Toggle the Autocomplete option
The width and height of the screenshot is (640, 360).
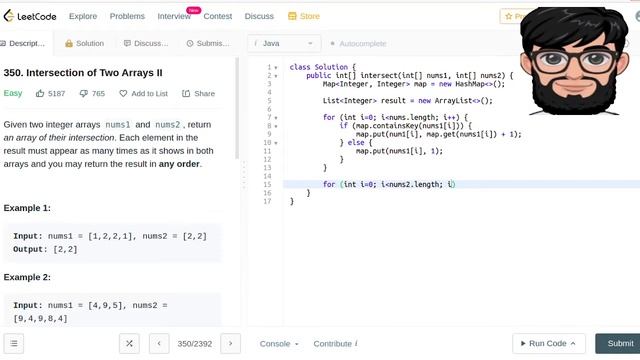point(358,43)
